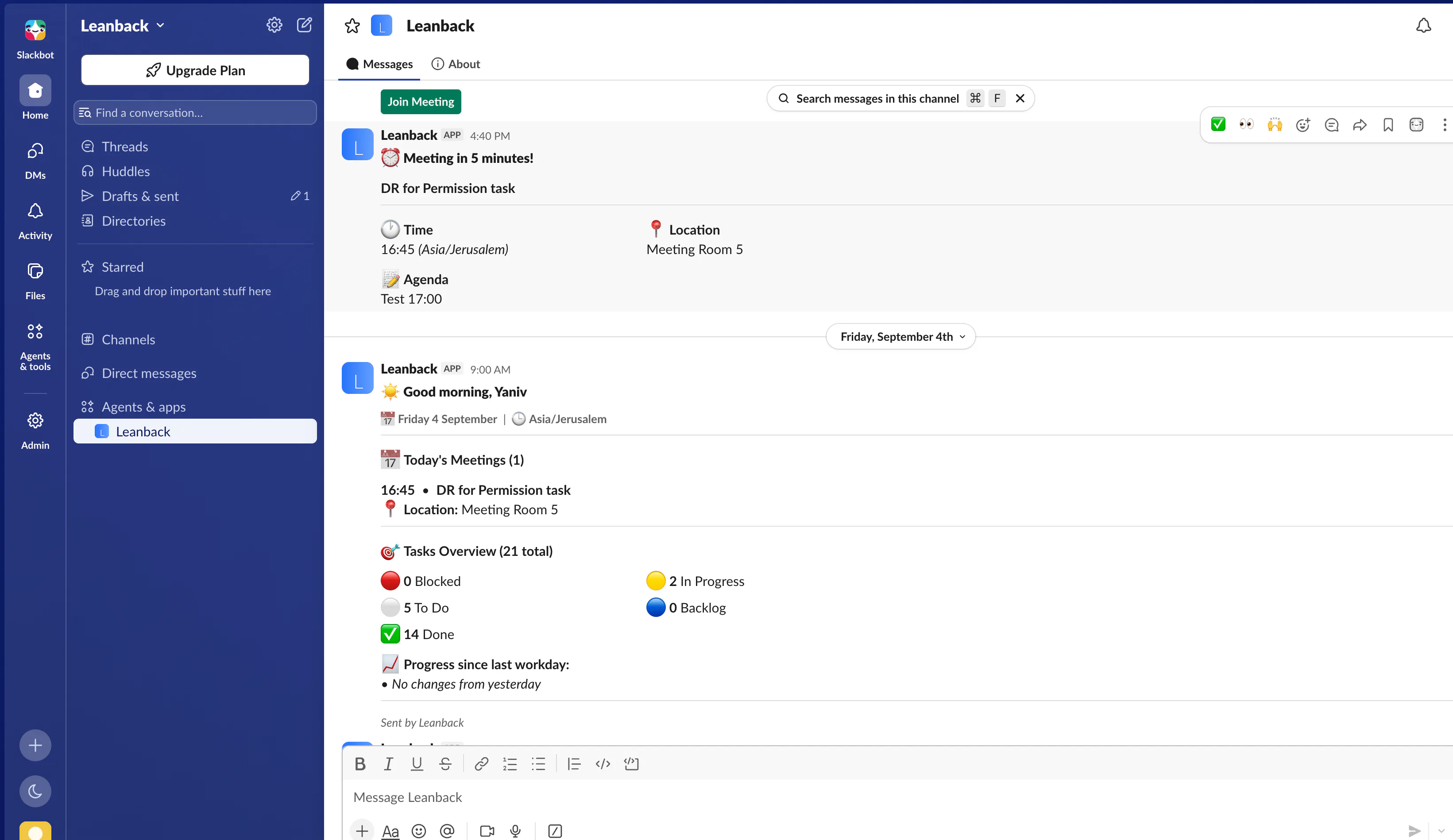Screen dimensions: 1453x840
Task: Click the workspace preferences gear icon
Action: tap(274, 25)
